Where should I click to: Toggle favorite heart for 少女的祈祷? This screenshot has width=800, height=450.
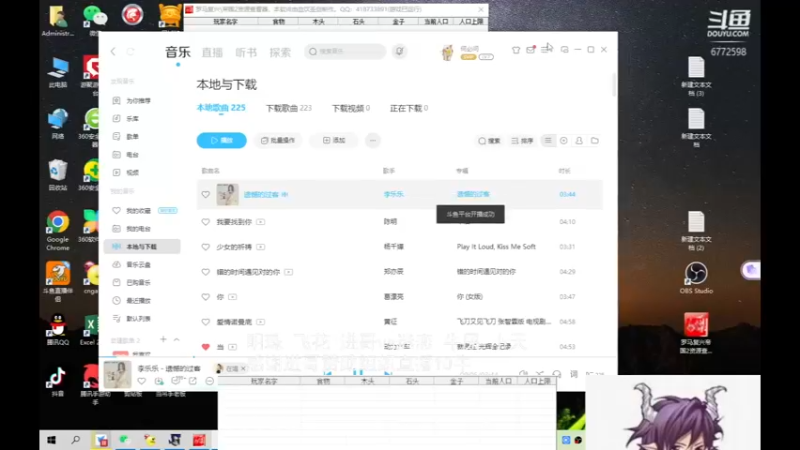coord(206,247)
